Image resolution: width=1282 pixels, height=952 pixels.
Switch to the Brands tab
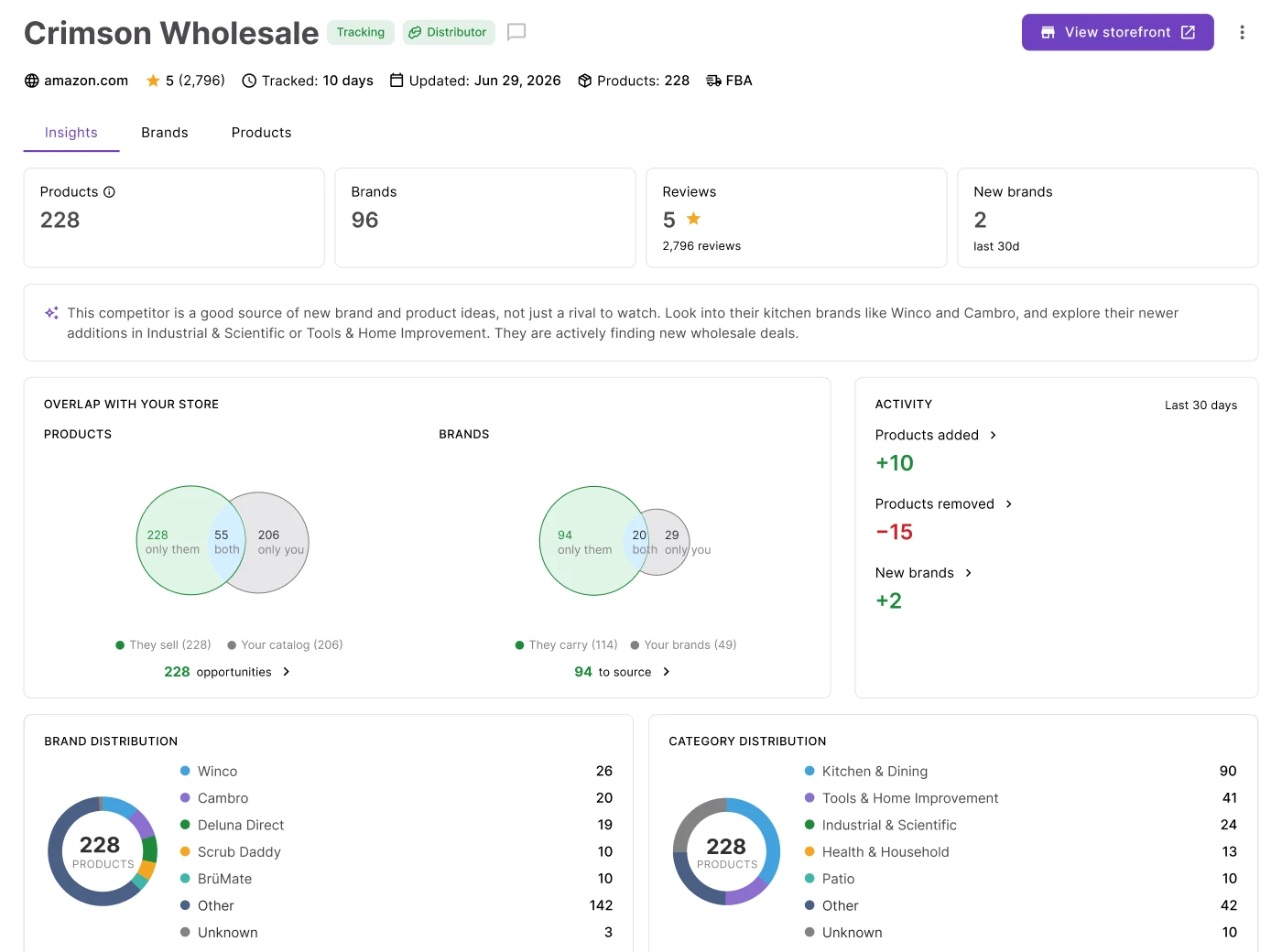[x=165, y=133]
